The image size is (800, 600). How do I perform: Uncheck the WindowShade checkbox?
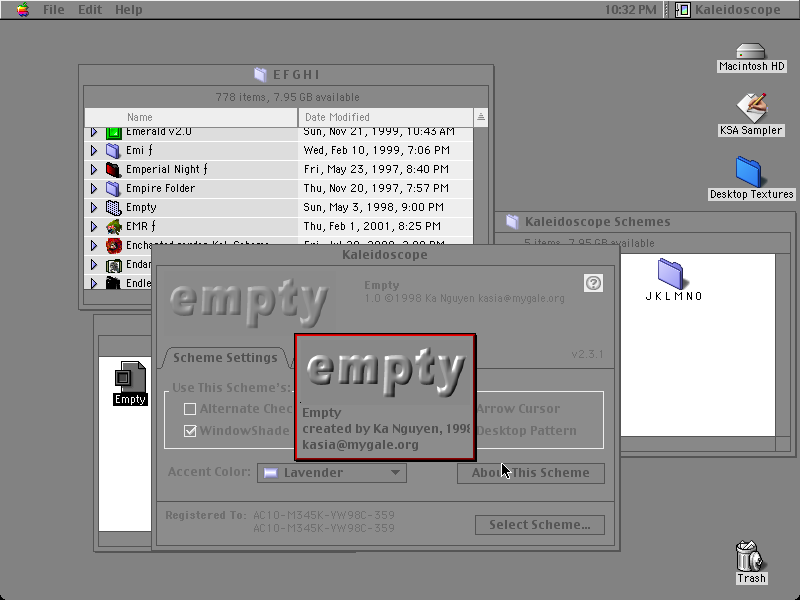pyautogui.click(x=190, y=431)
